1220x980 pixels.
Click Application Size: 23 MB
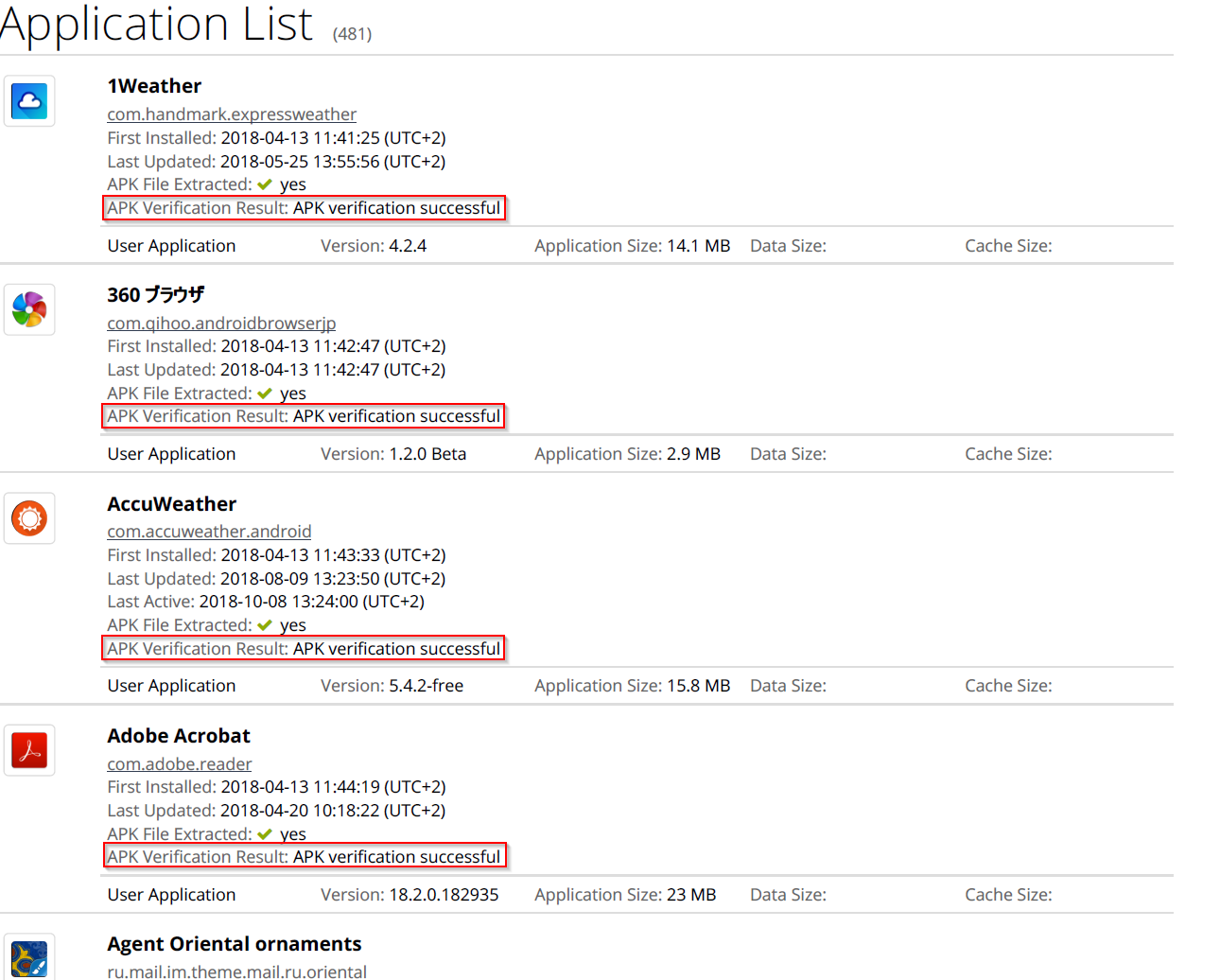click(x=625, y=895)
